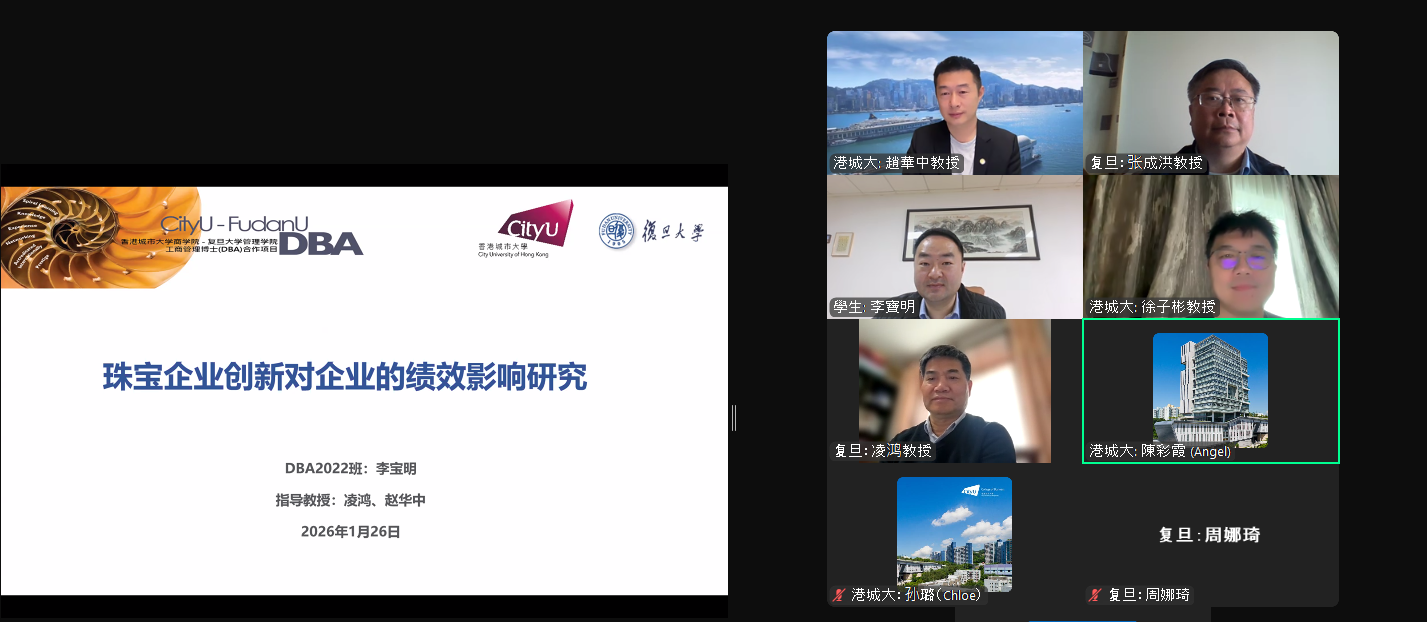This screenshot has width=1427, height=622.
Task: Click the muted microphone icon beside 复旦:周娜琦
Action: (1092, 594)
